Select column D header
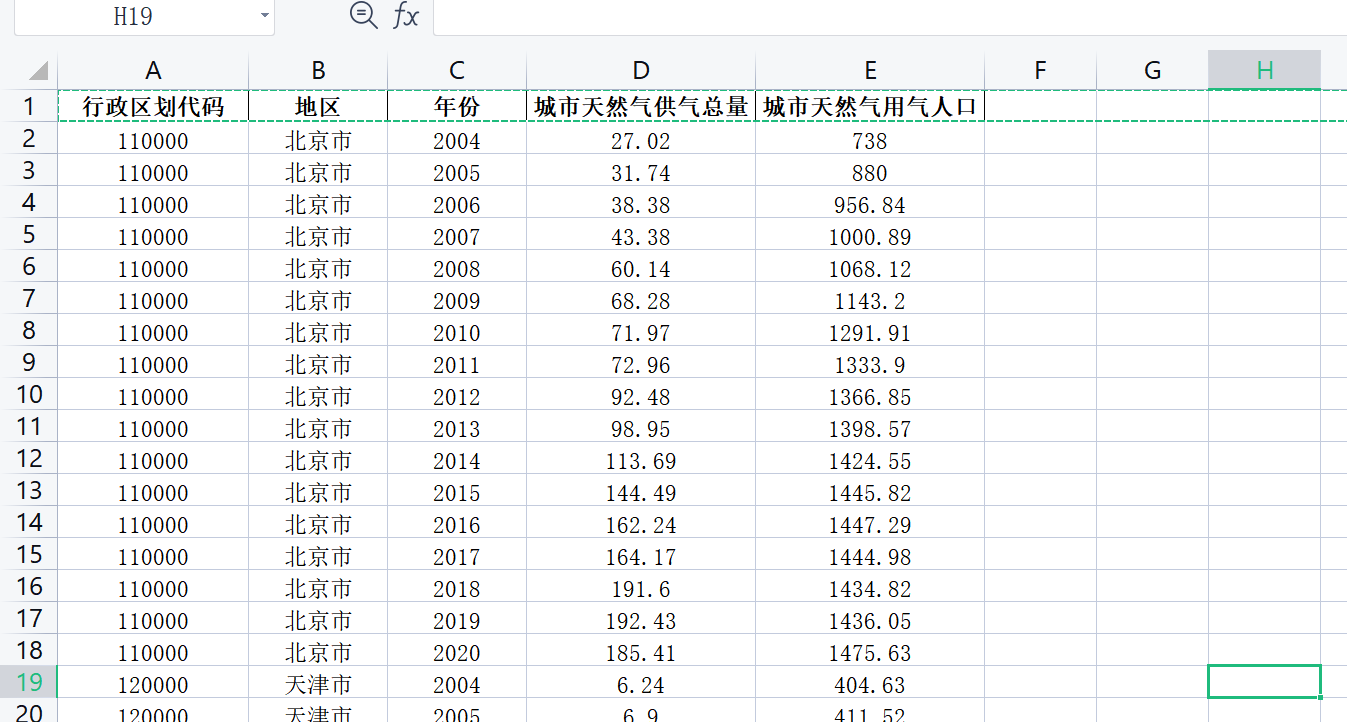Image resolution: width=1347 pixels, height=722 pixels. (641, 70)
